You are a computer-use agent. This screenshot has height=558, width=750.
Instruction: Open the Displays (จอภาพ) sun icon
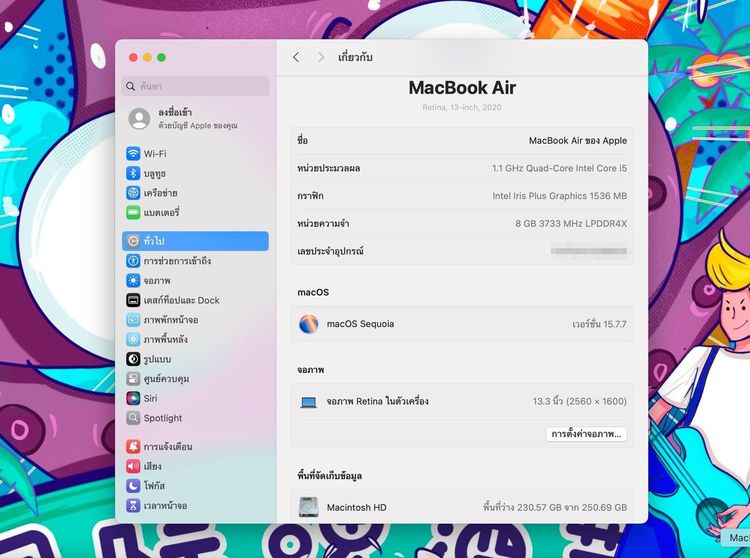pyautogui.click(x=133, y=280)
